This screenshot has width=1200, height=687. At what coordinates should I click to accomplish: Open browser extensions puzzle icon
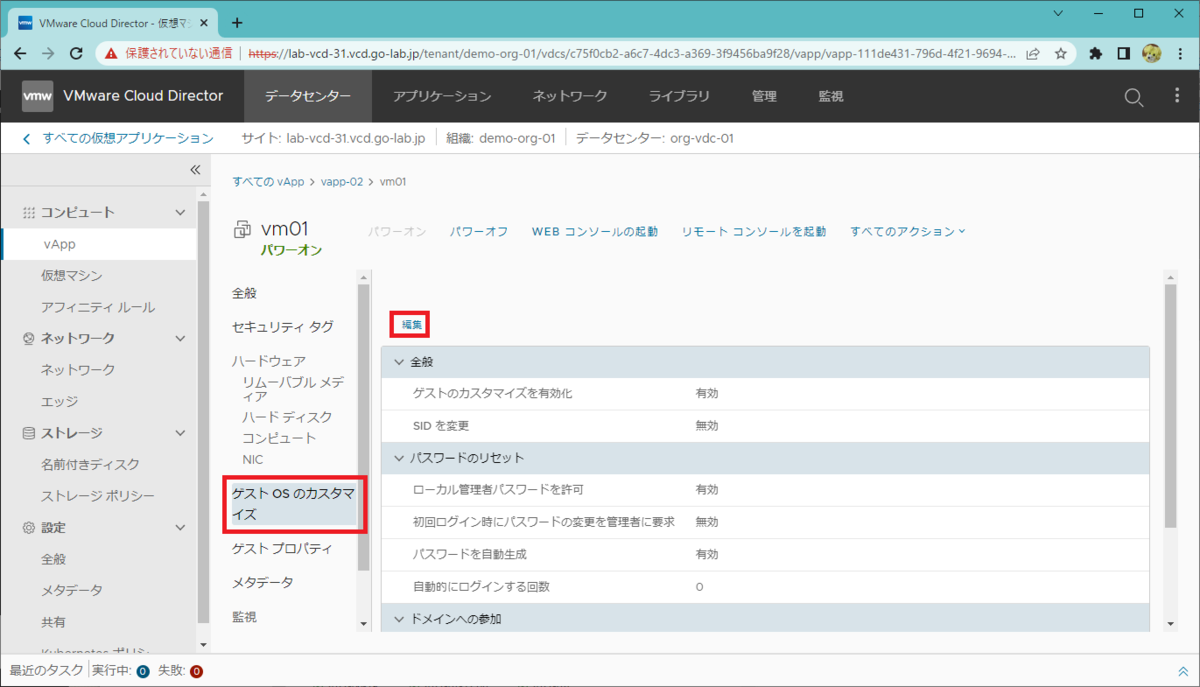[x=1096, y=53]
